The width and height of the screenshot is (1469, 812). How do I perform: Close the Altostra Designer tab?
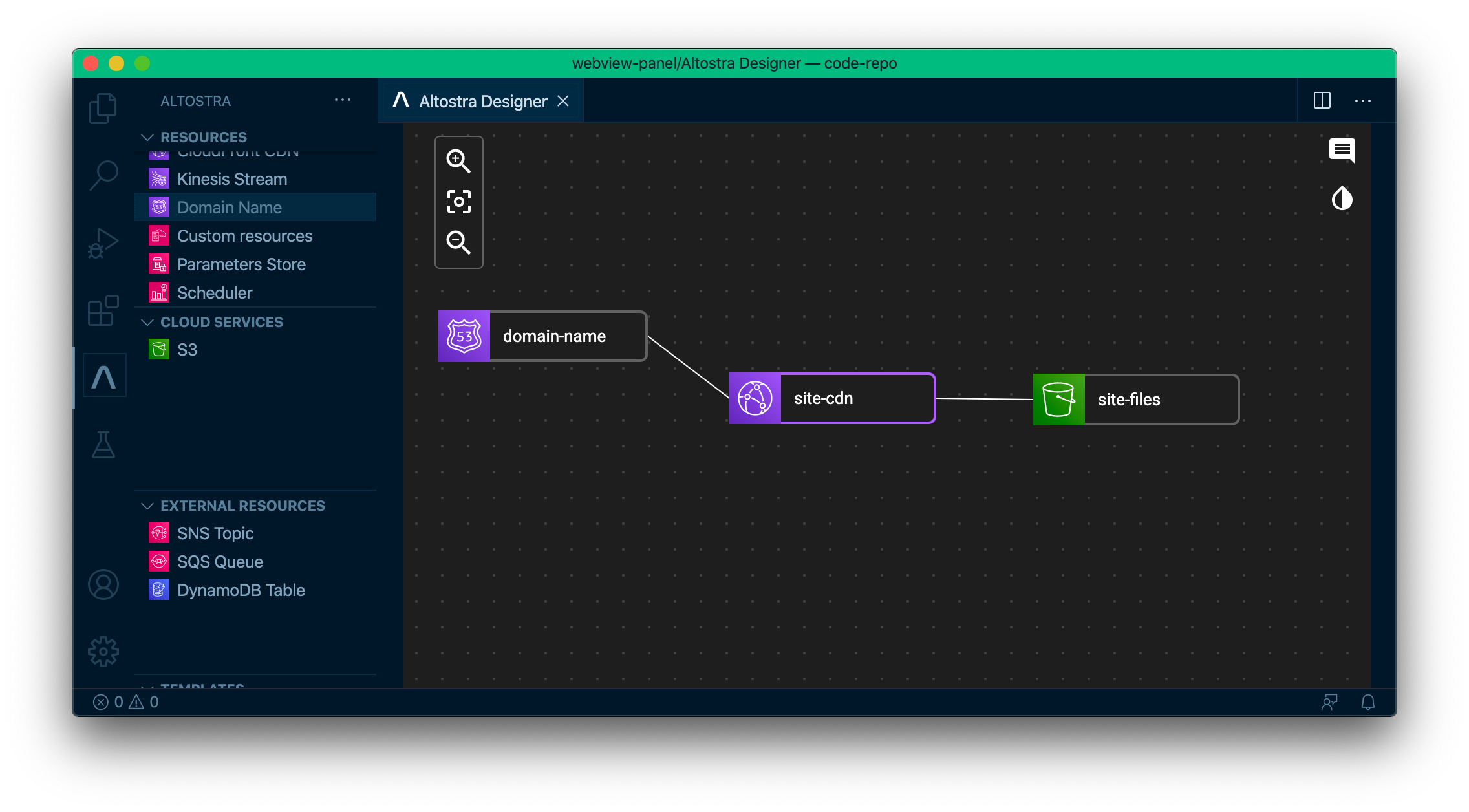click(x=563, y=101)
